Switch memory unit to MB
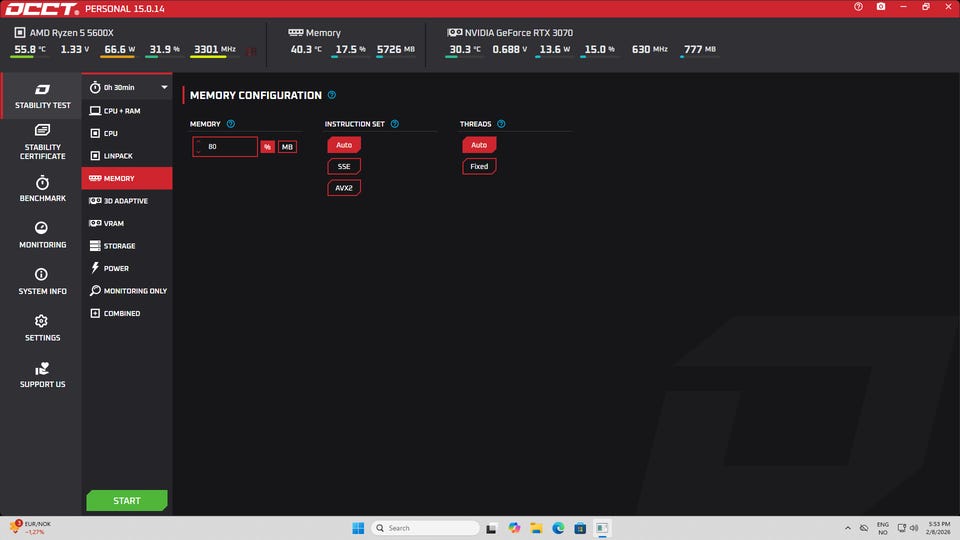The image size is (960, 540). pyautogui.click(x=287, y=147)
